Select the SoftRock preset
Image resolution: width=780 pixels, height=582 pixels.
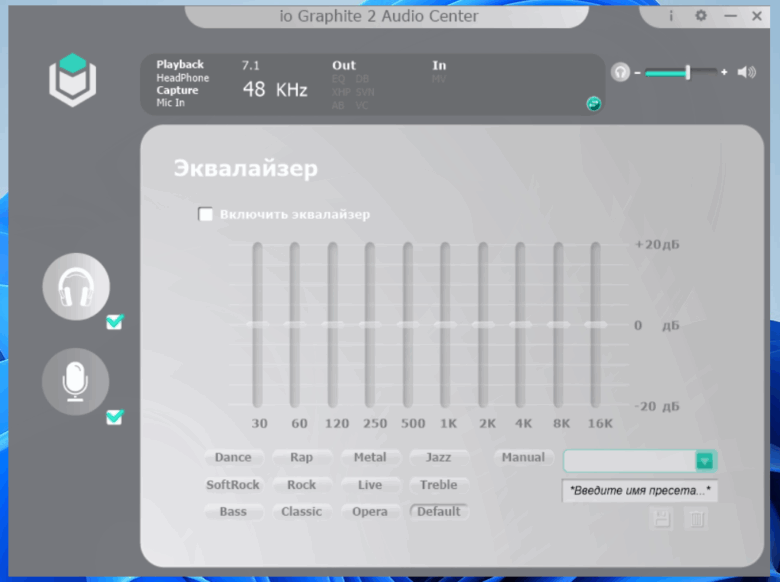233,485
